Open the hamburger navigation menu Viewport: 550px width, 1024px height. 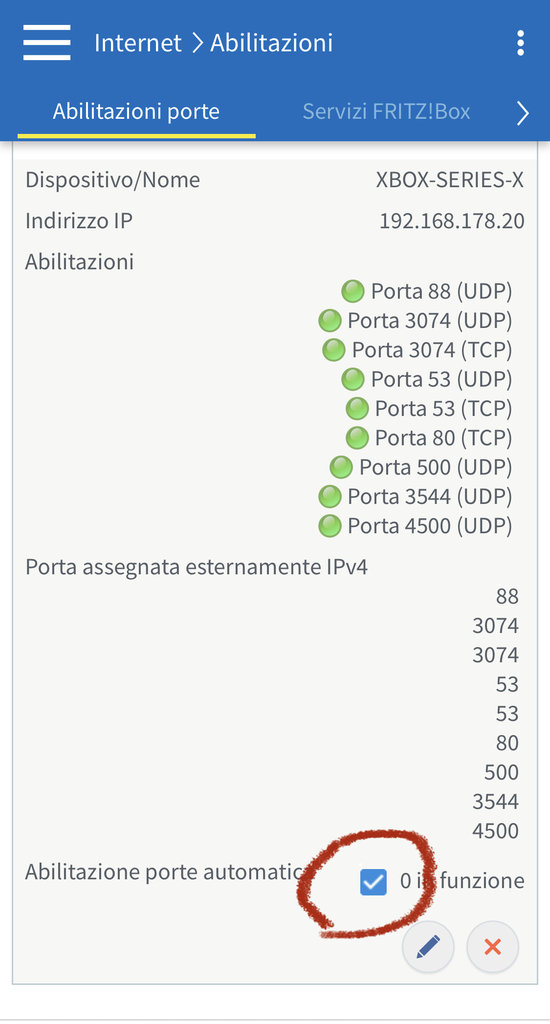(46, 43)
